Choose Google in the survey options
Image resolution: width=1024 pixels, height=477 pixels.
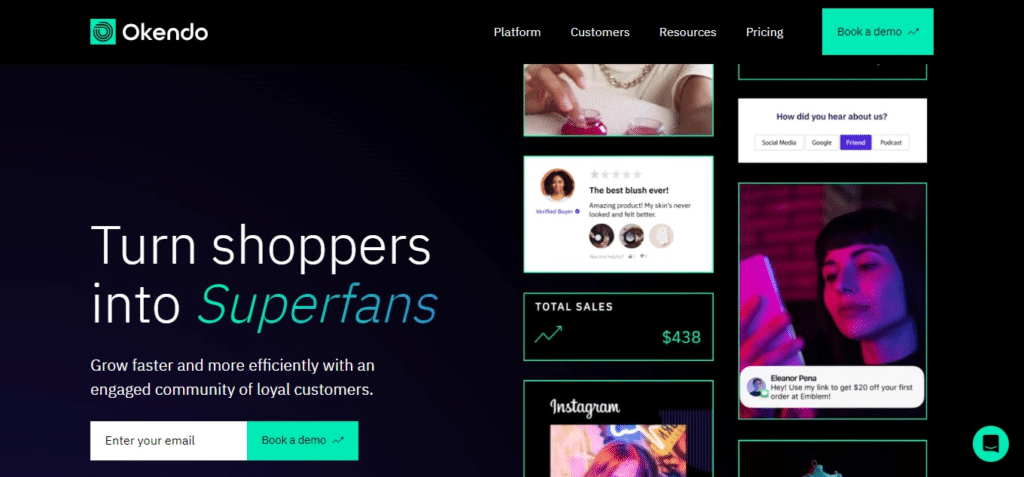pos(822,142)
